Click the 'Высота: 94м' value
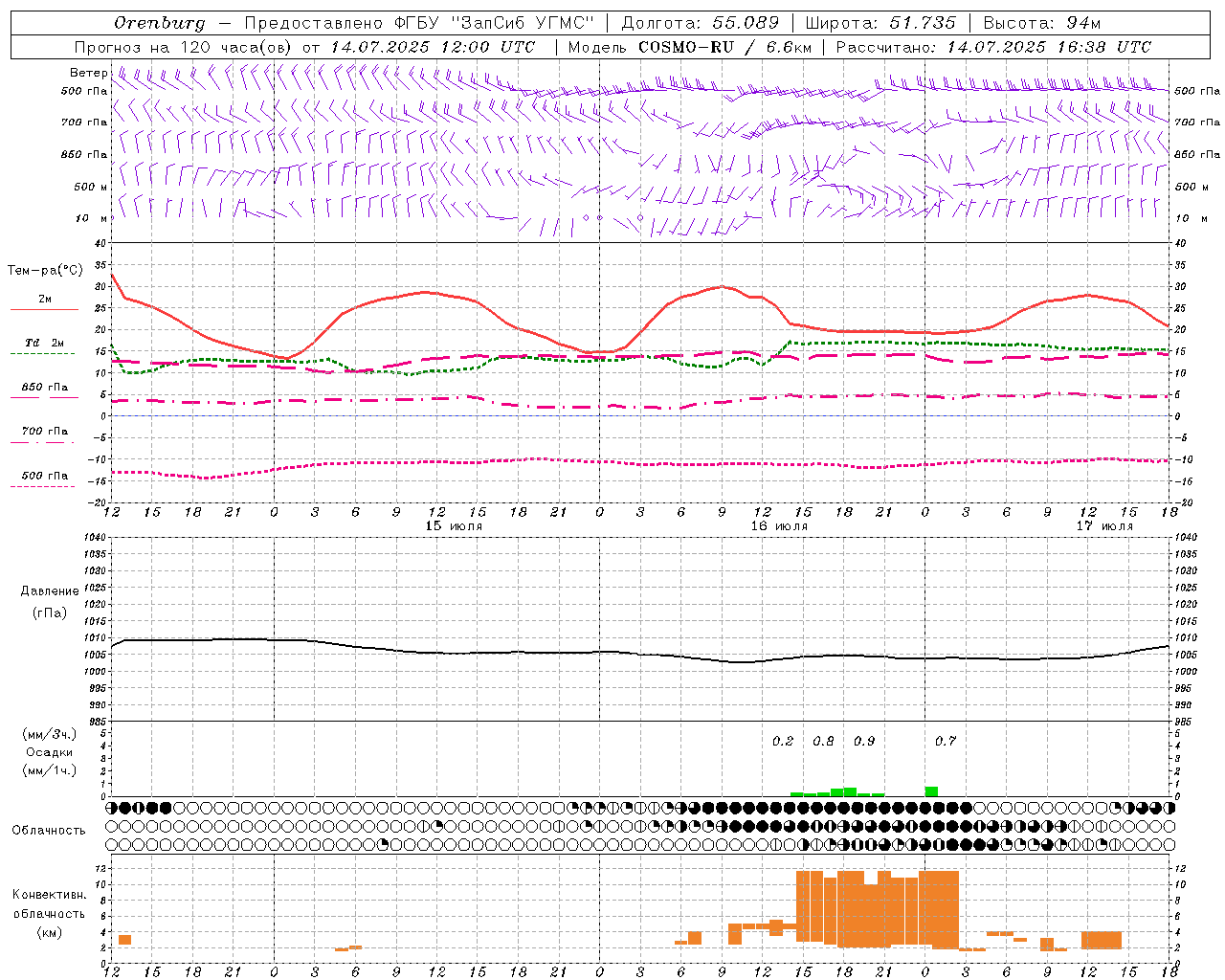Image resolution: width=1225 pixels, height=980 pixels. [1041, 23]
